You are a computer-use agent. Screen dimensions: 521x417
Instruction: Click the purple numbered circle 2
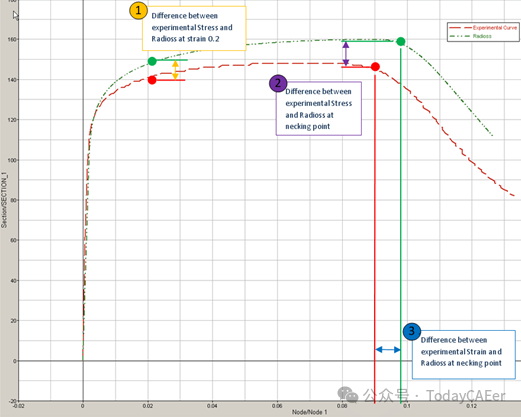pos(278,83)
